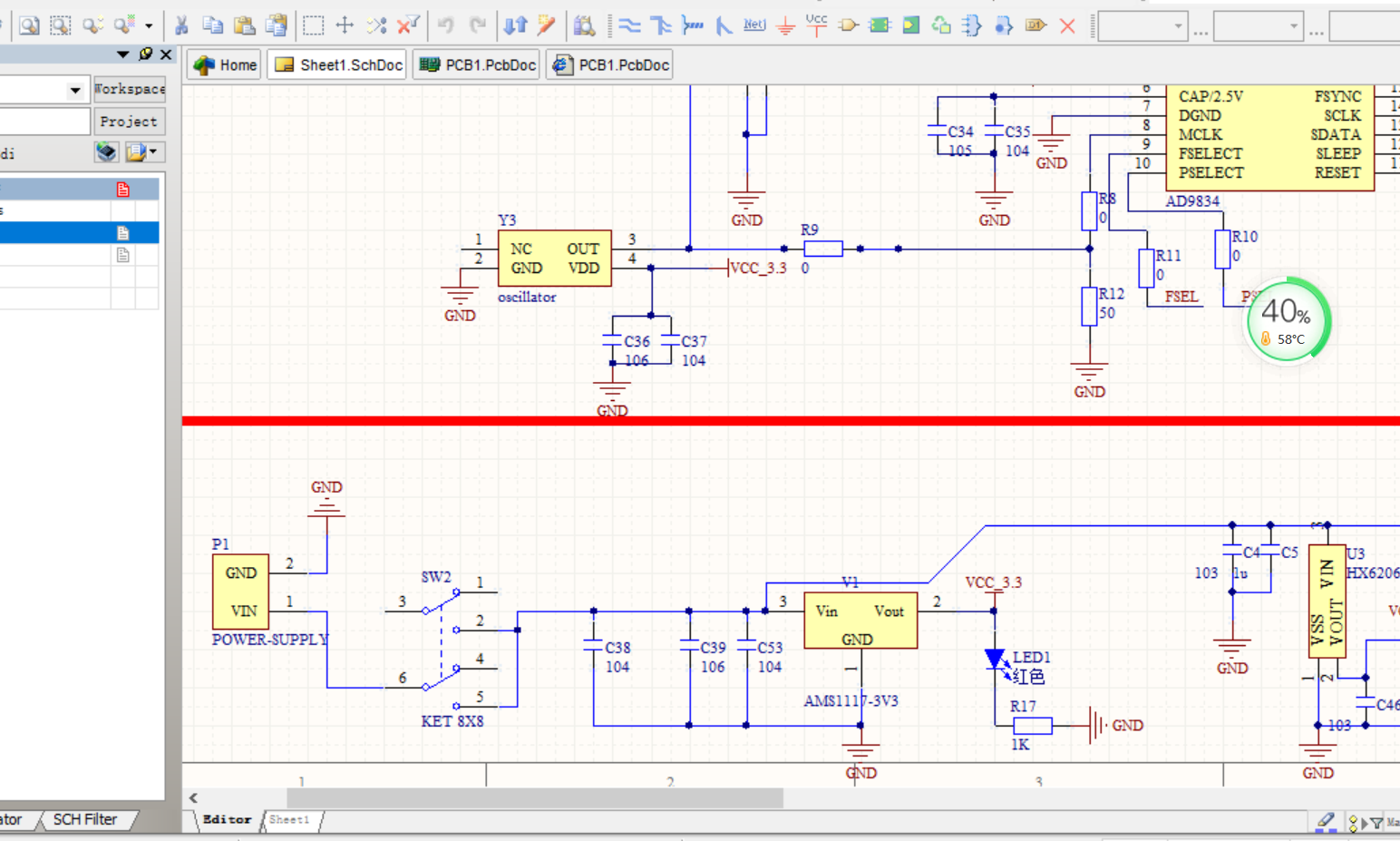
Task: Click the Redo arrow
Action: [478, 25]
